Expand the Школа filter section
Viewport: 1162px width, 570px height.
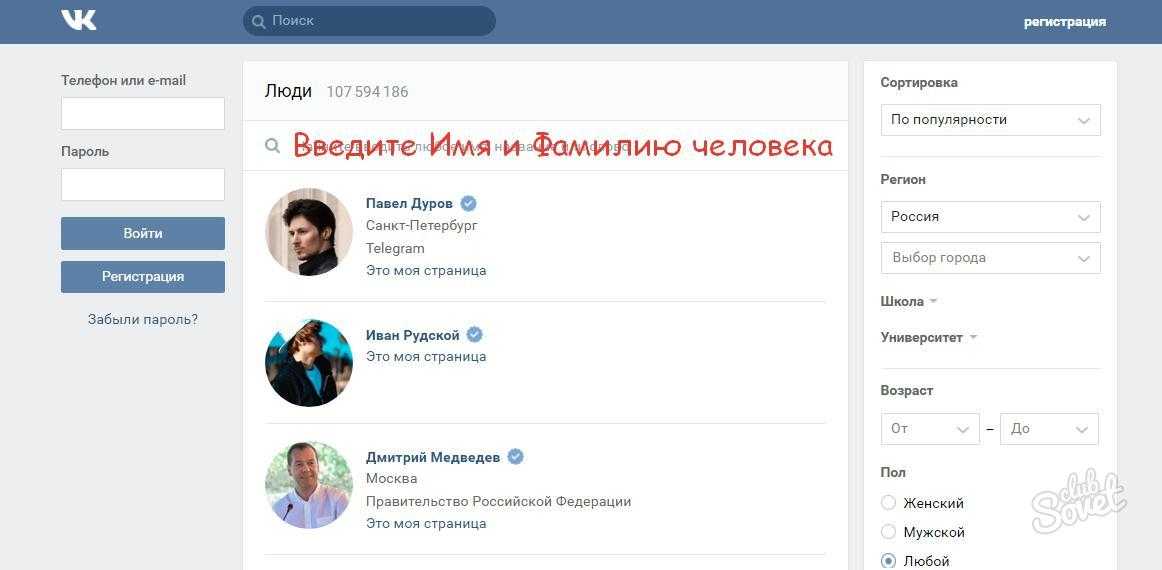(909, 301)
